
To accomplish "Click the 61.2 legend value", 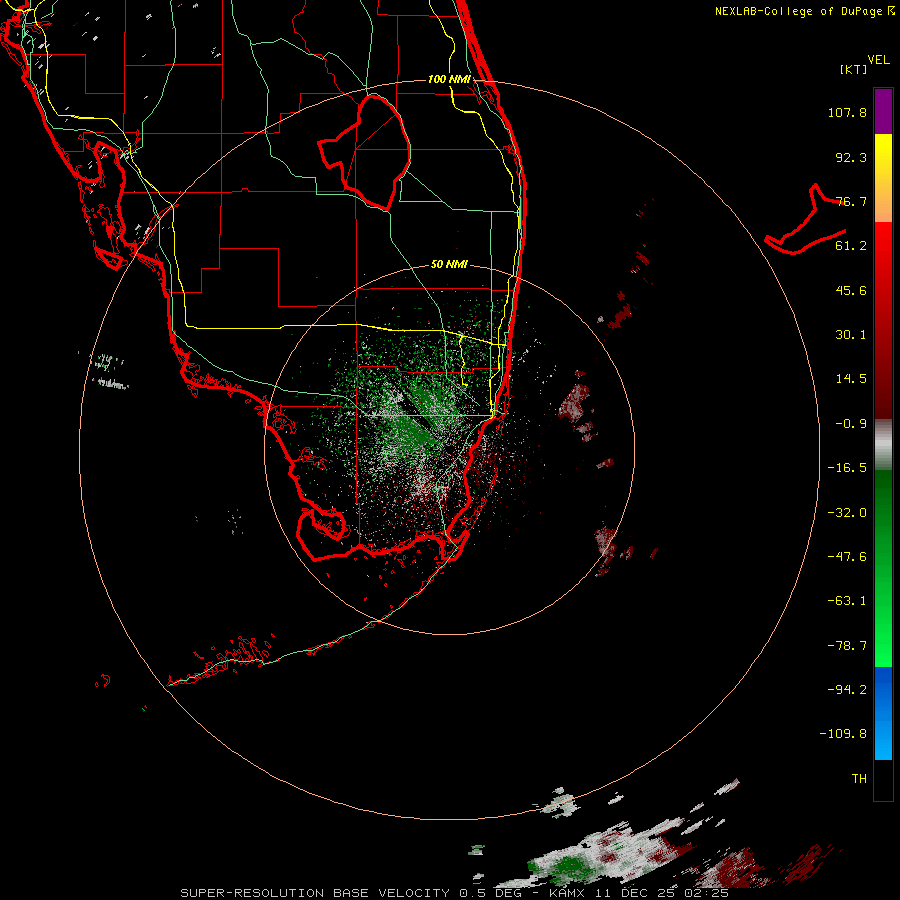I will (851, 246).
